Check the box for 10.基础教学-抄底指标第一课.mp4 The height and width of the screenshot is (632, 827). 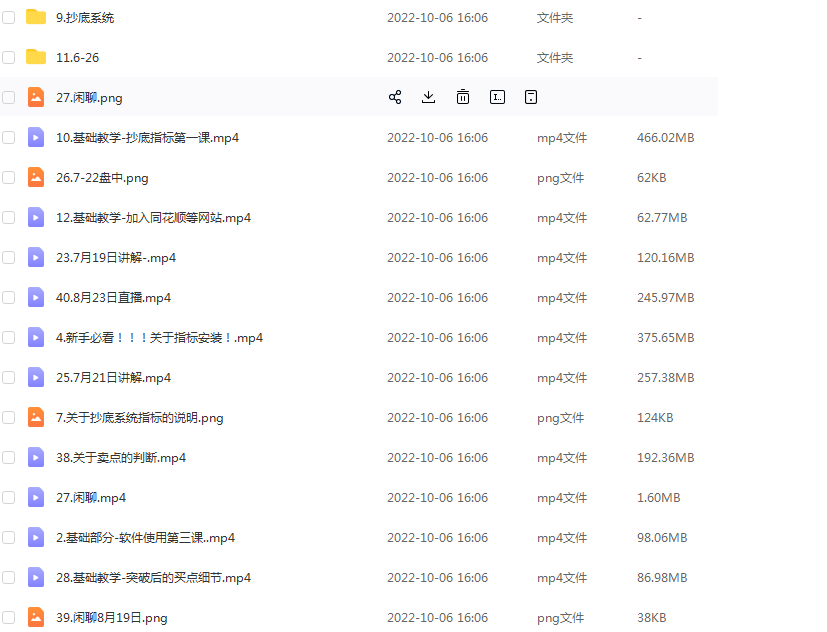click(x=9, y=137)
